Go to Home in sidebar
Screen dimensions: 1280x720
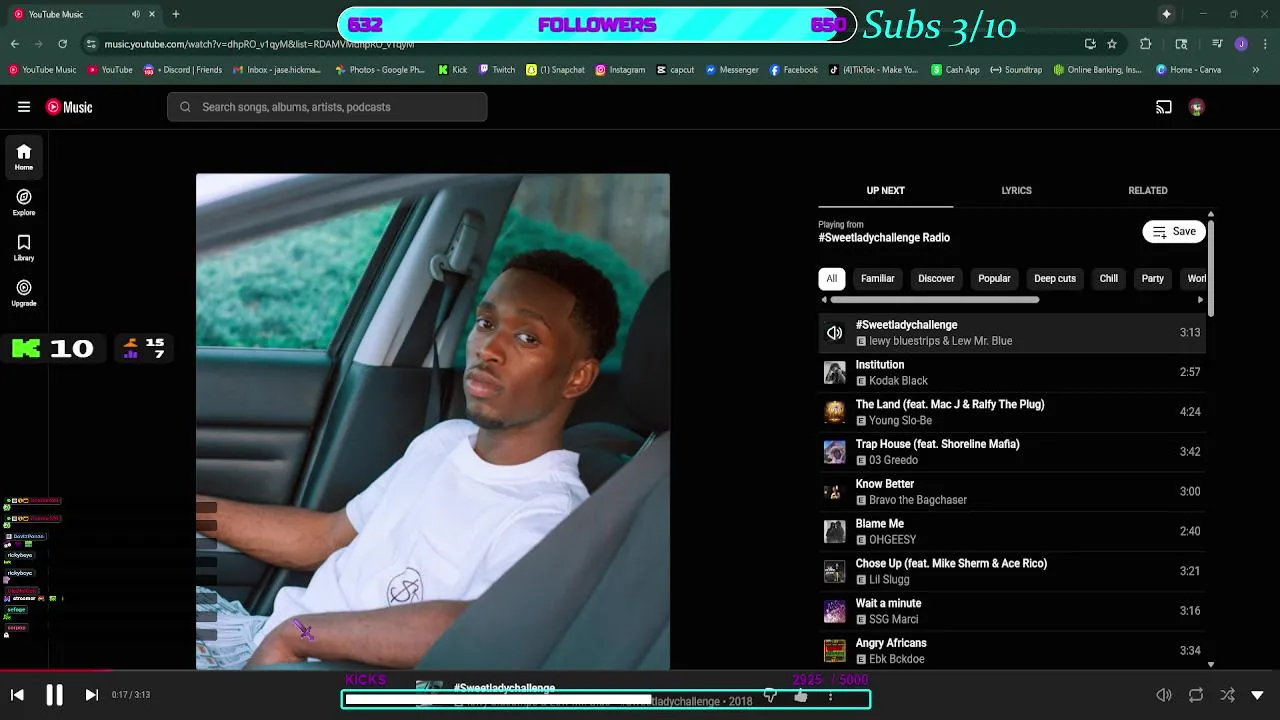pos(24,157)
